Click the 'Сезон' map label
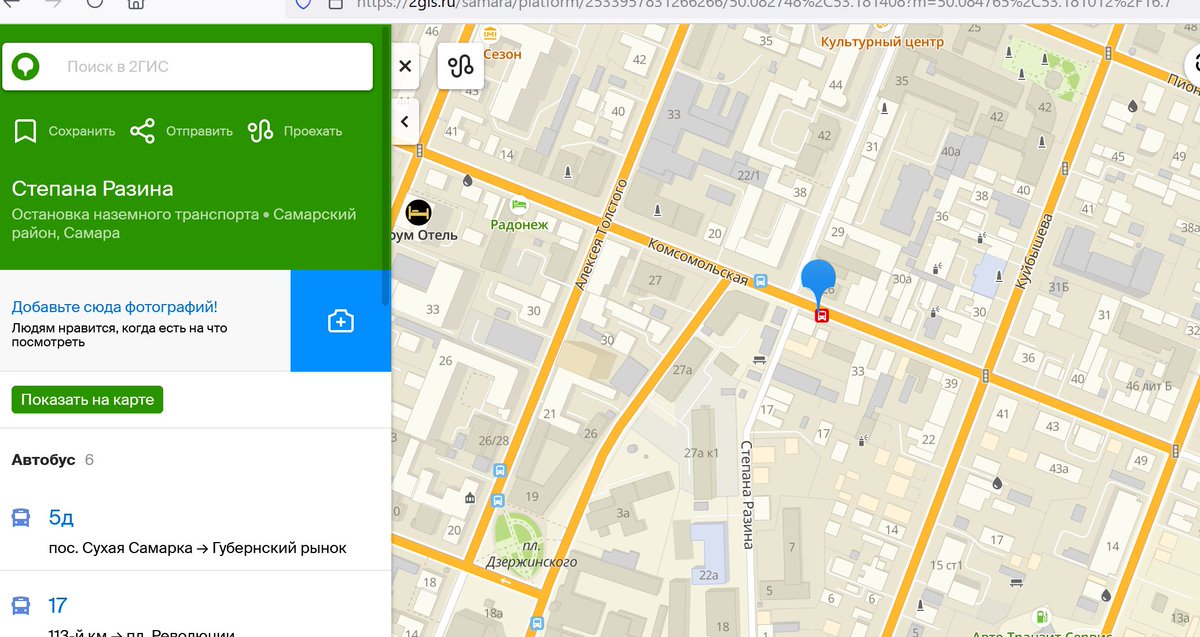The image size is (1200, 637). click(x=502, y=54)
